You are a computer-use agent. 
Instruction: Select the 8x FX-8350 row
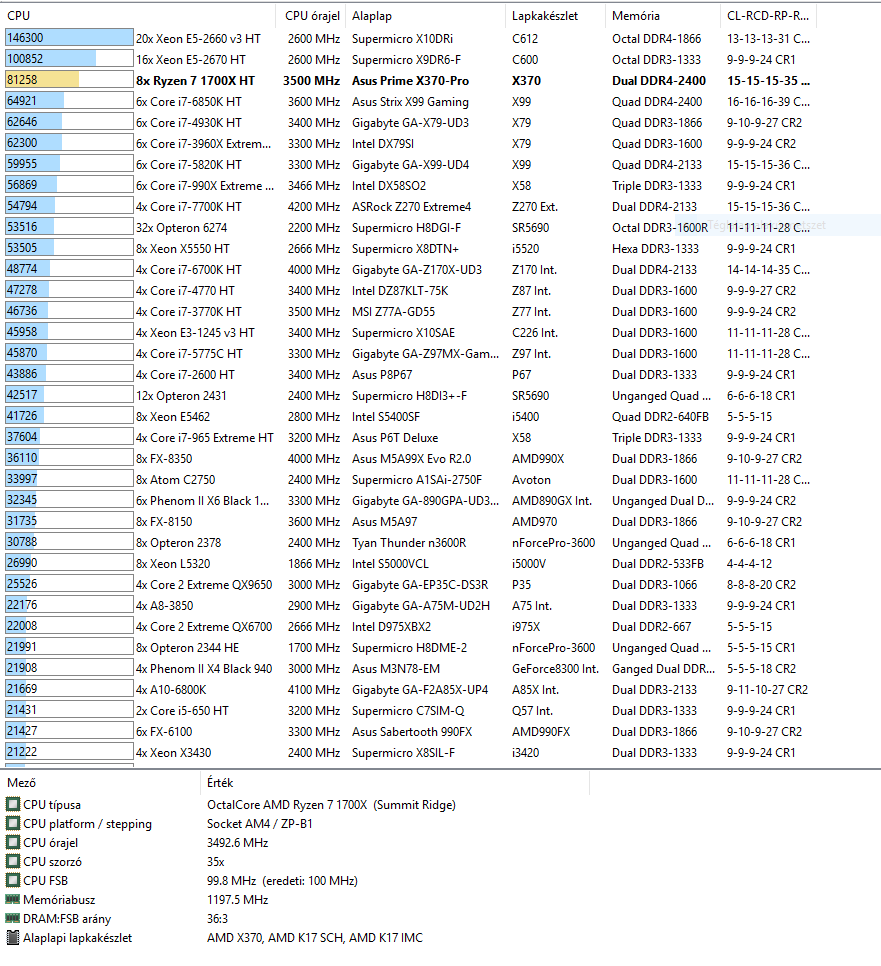[x=411, y=458]
